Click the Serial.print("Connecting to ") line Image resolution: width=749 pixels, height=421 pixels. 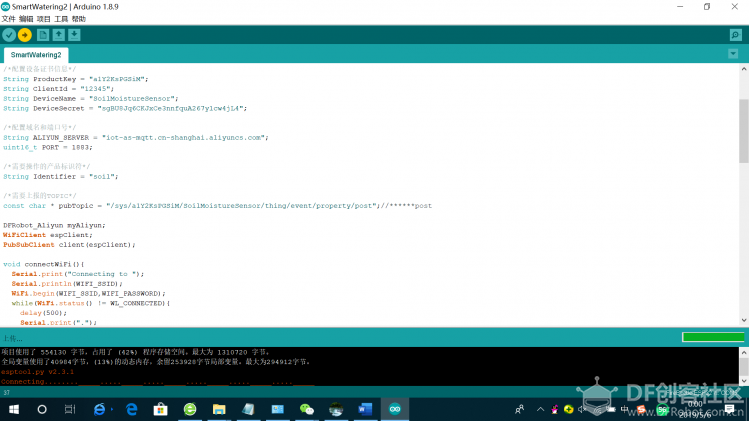pos(77,274)
